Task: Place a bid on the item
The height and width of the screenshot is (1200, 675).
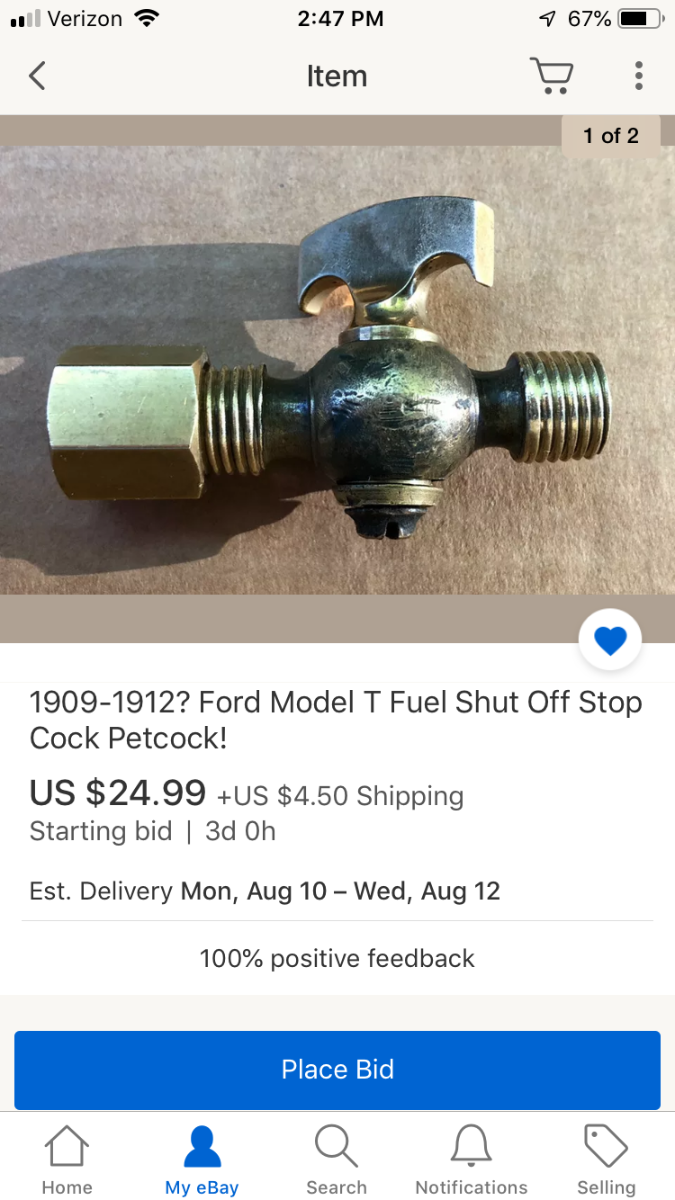Action: pos(337,1070)
